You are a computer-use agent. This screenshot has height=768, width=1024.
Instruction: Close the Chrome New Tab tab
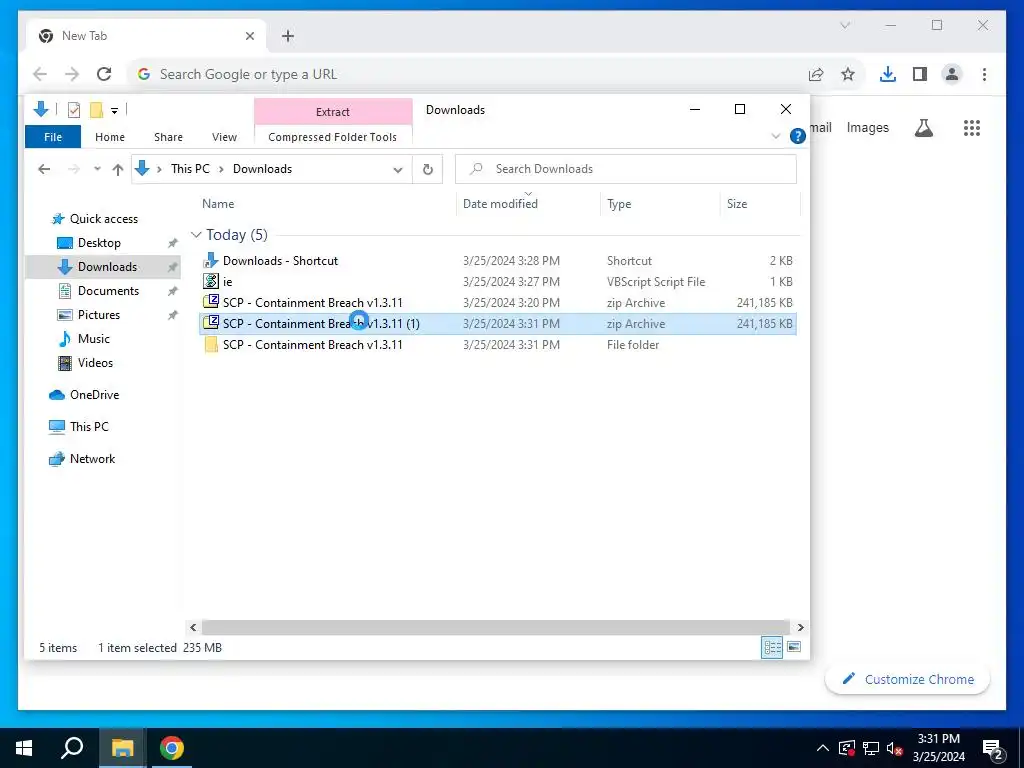pyautogui.click(x=249, y=36)
